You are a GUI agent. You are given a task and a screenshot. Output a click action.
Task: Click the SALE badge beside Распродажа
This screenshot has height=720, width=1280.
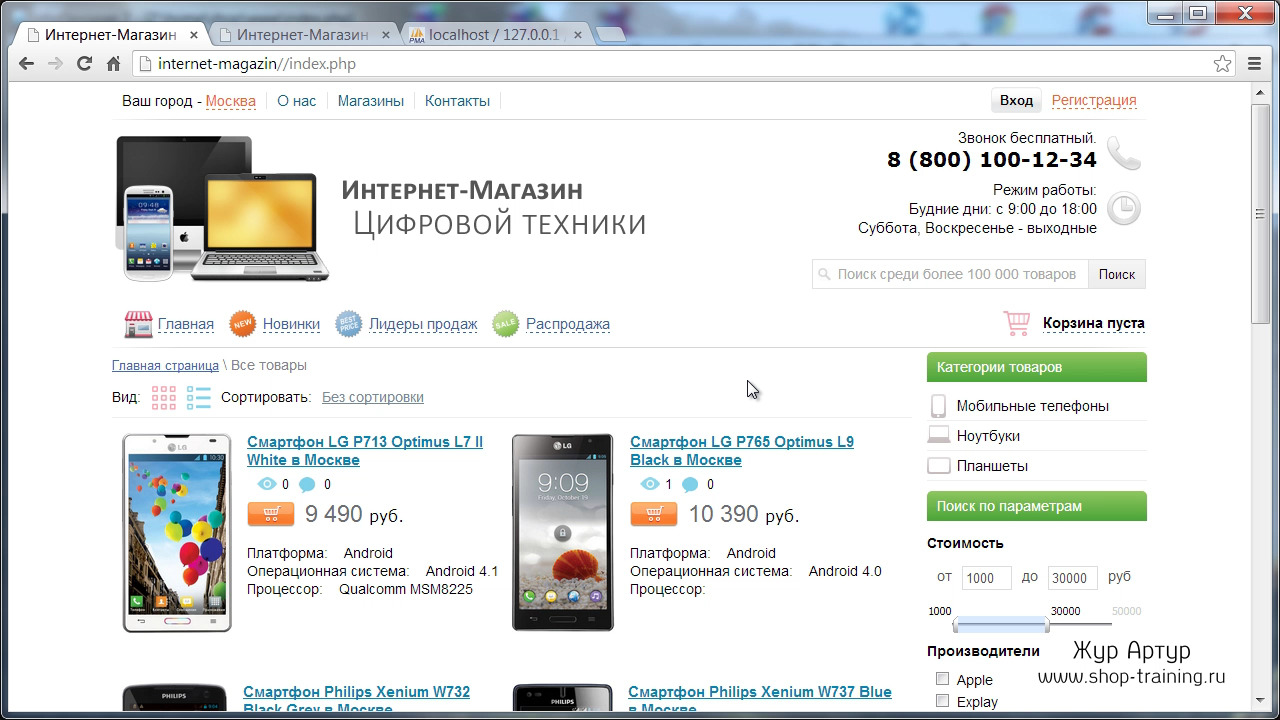click(x=506, y=324)
